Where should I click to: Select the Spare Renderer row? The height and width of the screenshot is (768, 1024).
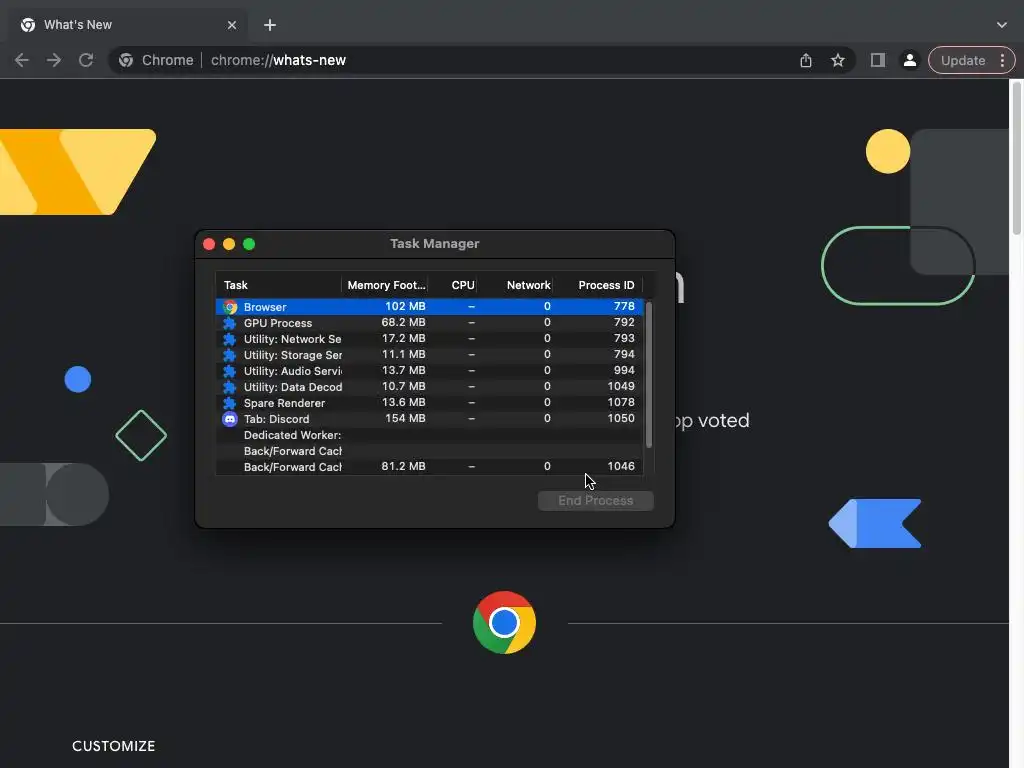(429, 402)
